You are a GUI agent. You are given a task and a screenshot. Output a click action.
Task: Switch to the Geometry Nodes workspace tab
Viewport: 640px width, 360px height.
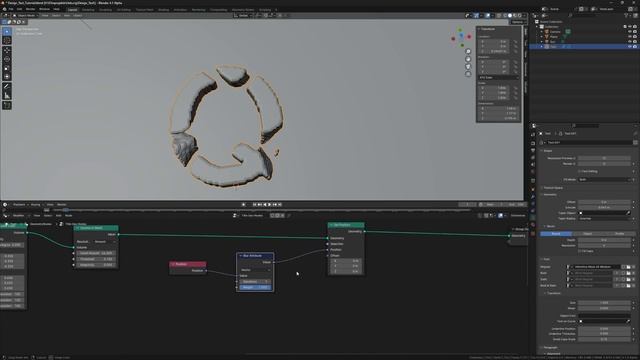click(x=243, y=9)
